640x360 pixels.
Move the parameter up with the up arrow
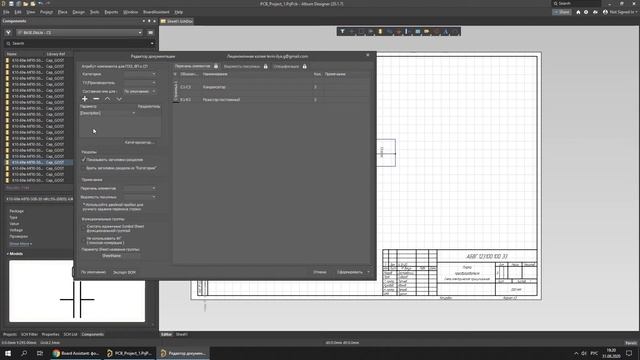107,99
